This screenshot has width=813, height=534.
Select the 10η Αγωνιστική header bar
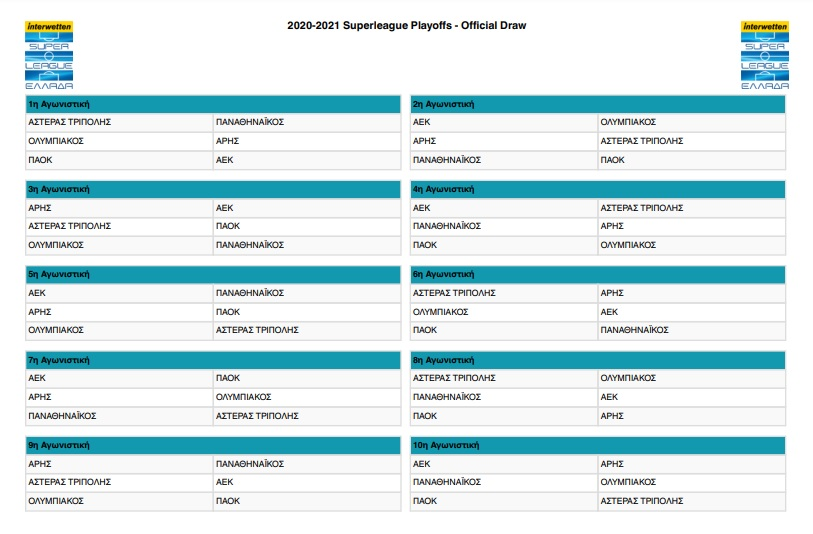point(597,445)
